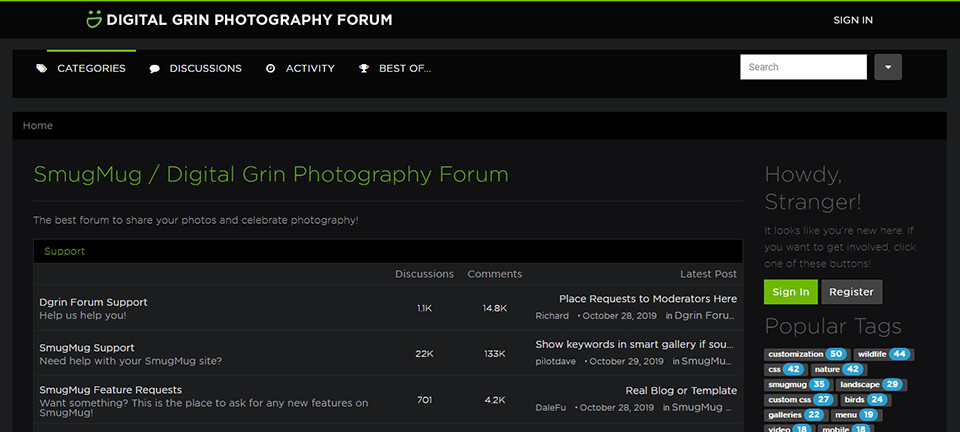The height and width of the screenshot is (432, 960).
Task: Open the Dgrin Forum Support category
Action: 93,302
